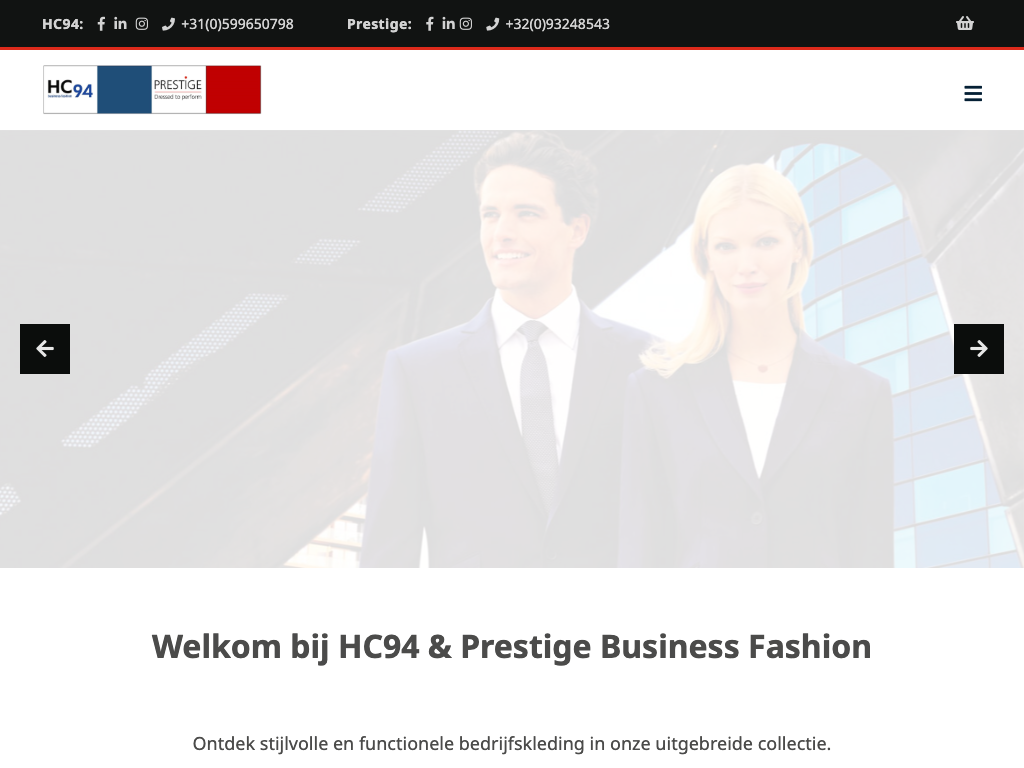1024x768 pixels.
Task: Click the phone icon beside +31(0)599650798
Action: (168, 24)
